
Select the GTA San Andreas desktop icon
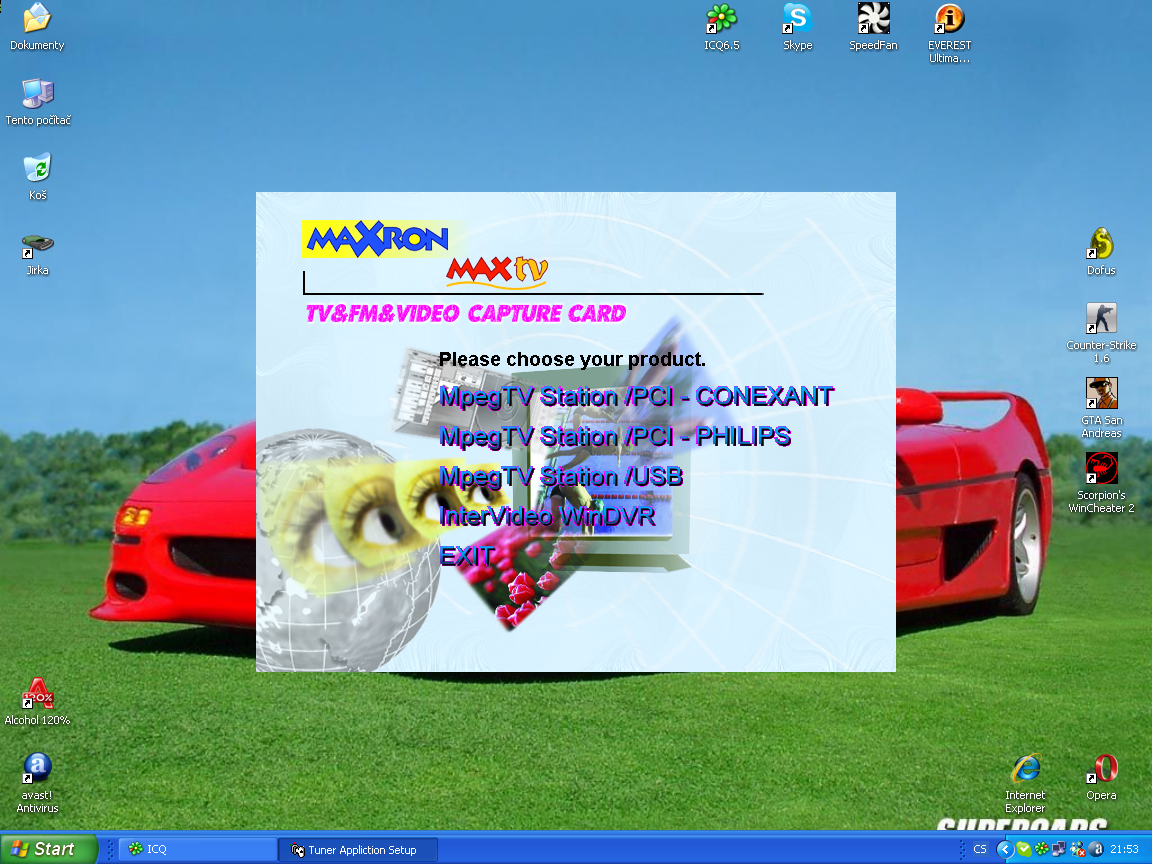point(1101,408)
